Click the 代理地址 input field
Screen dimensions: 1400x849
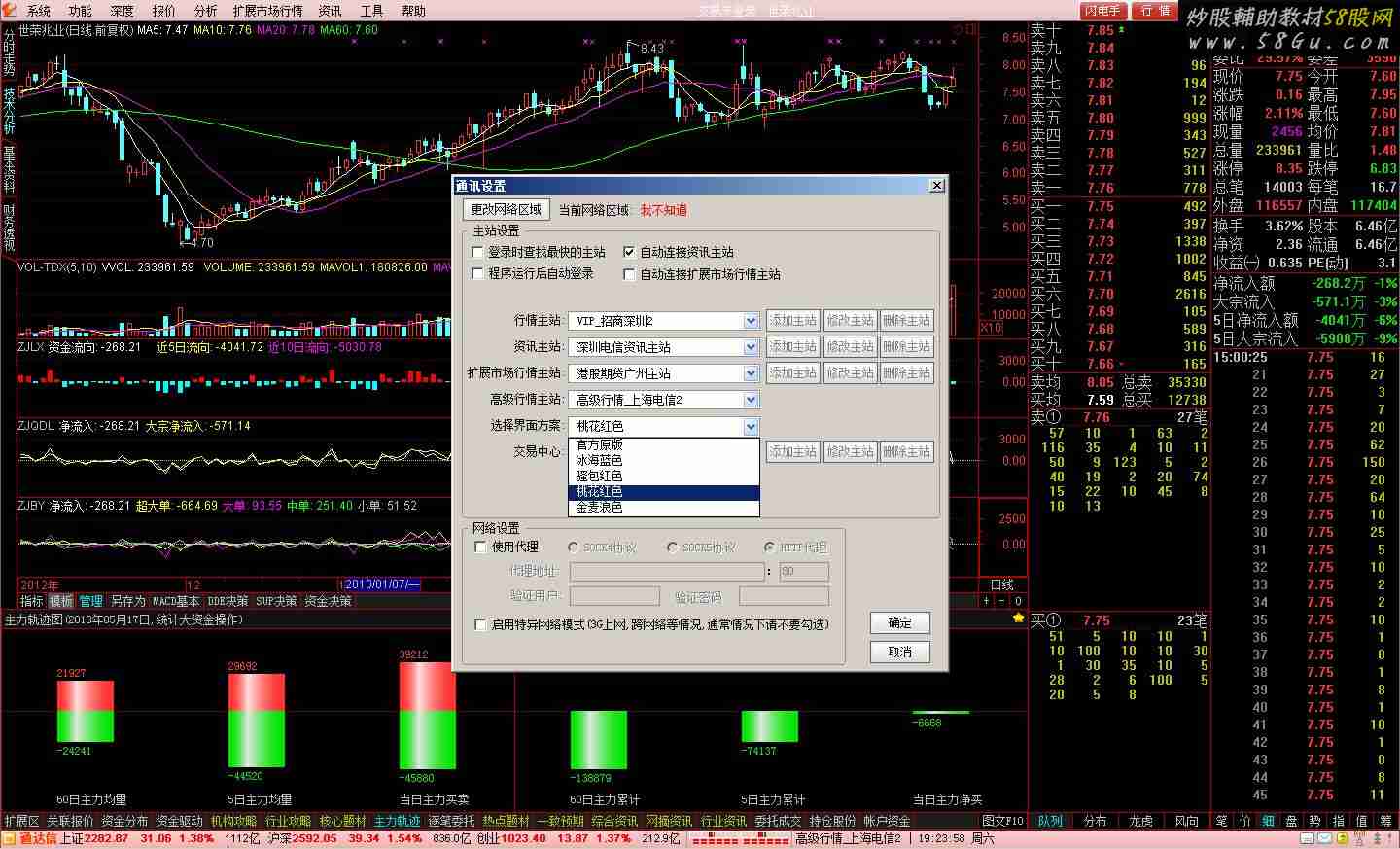click(667, 572)
